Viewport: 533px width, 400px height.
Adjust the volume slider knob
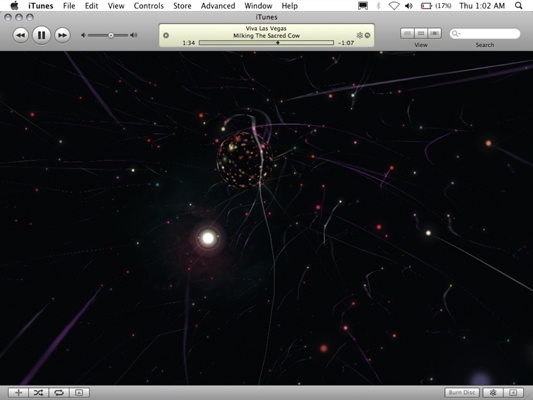tap(111, 35)
